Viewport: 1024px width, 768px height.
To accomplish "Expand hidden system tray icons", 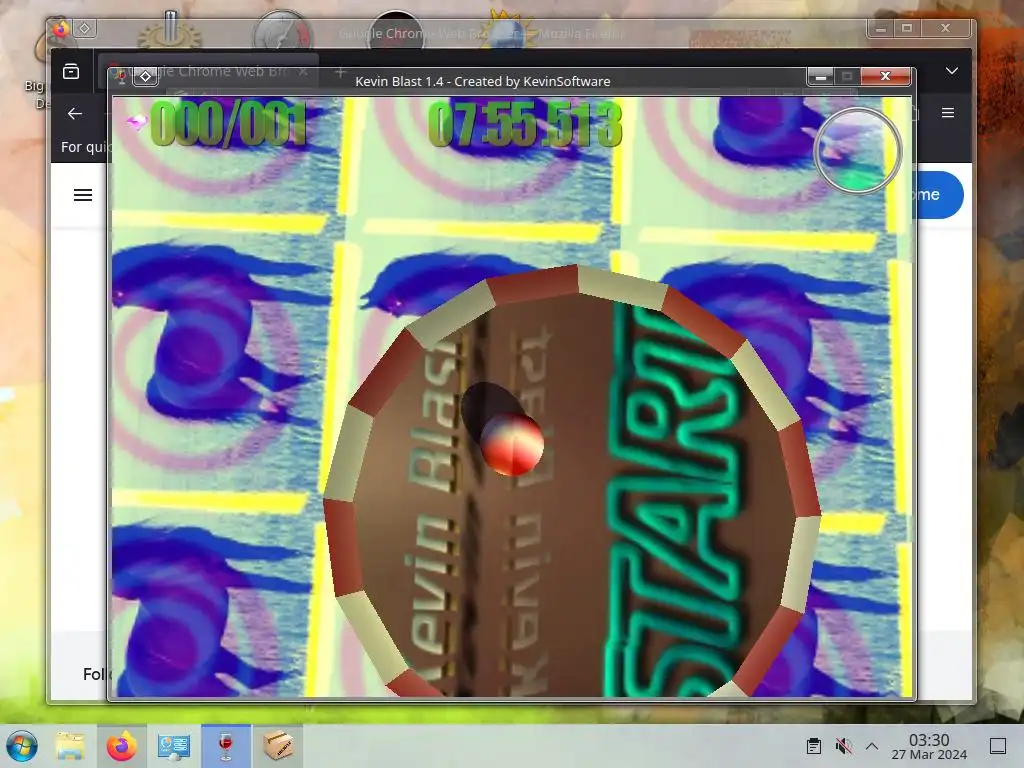I will 872,746.
